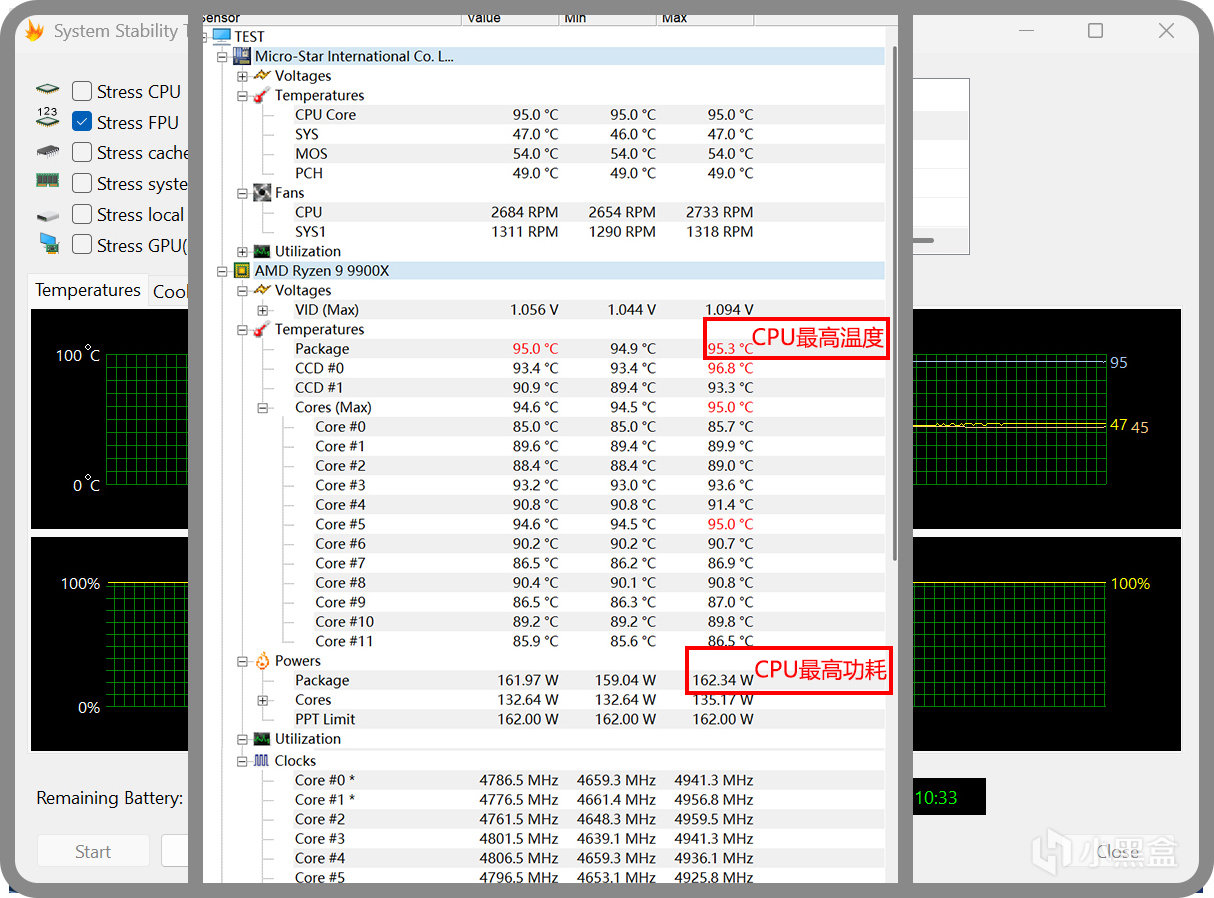The image size is (1214, 898).
Task: Collapse the Cores (Max) temperature list
Action: [x=262, y=407]
